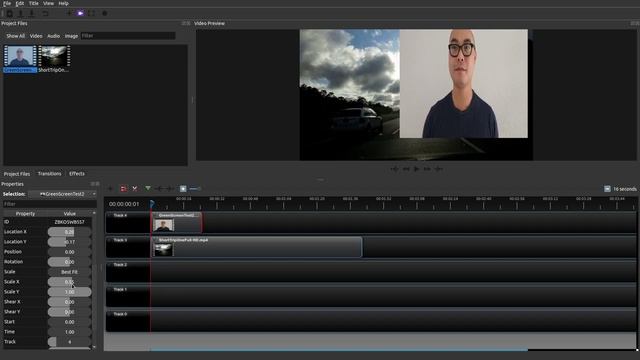Click the Export Video record icon

point(104,13)
